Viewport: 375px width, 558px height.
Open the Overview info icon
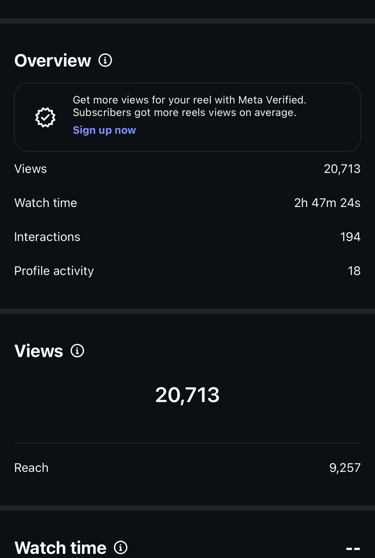(105, 60)
